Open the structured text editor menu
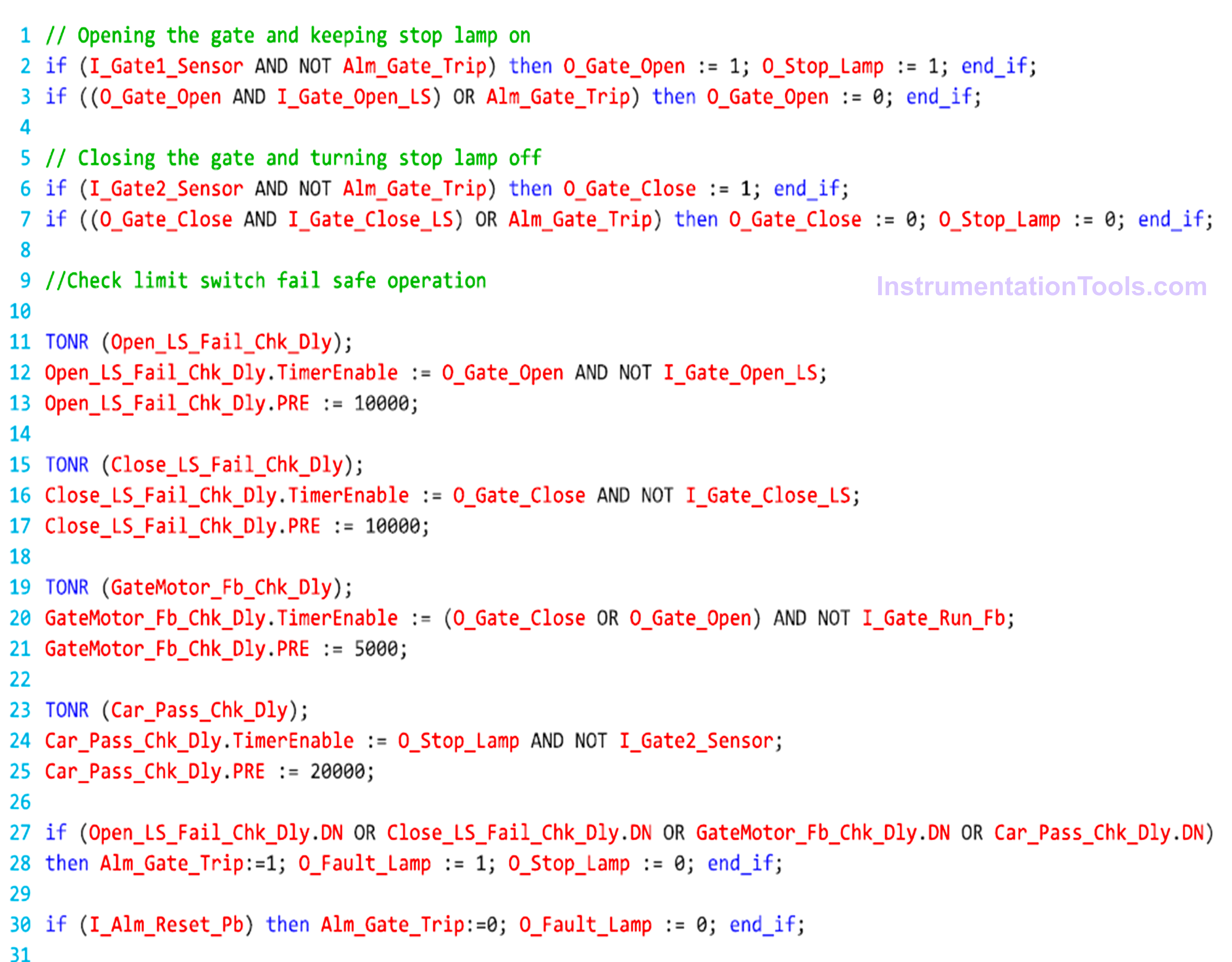 coord(616,481)
